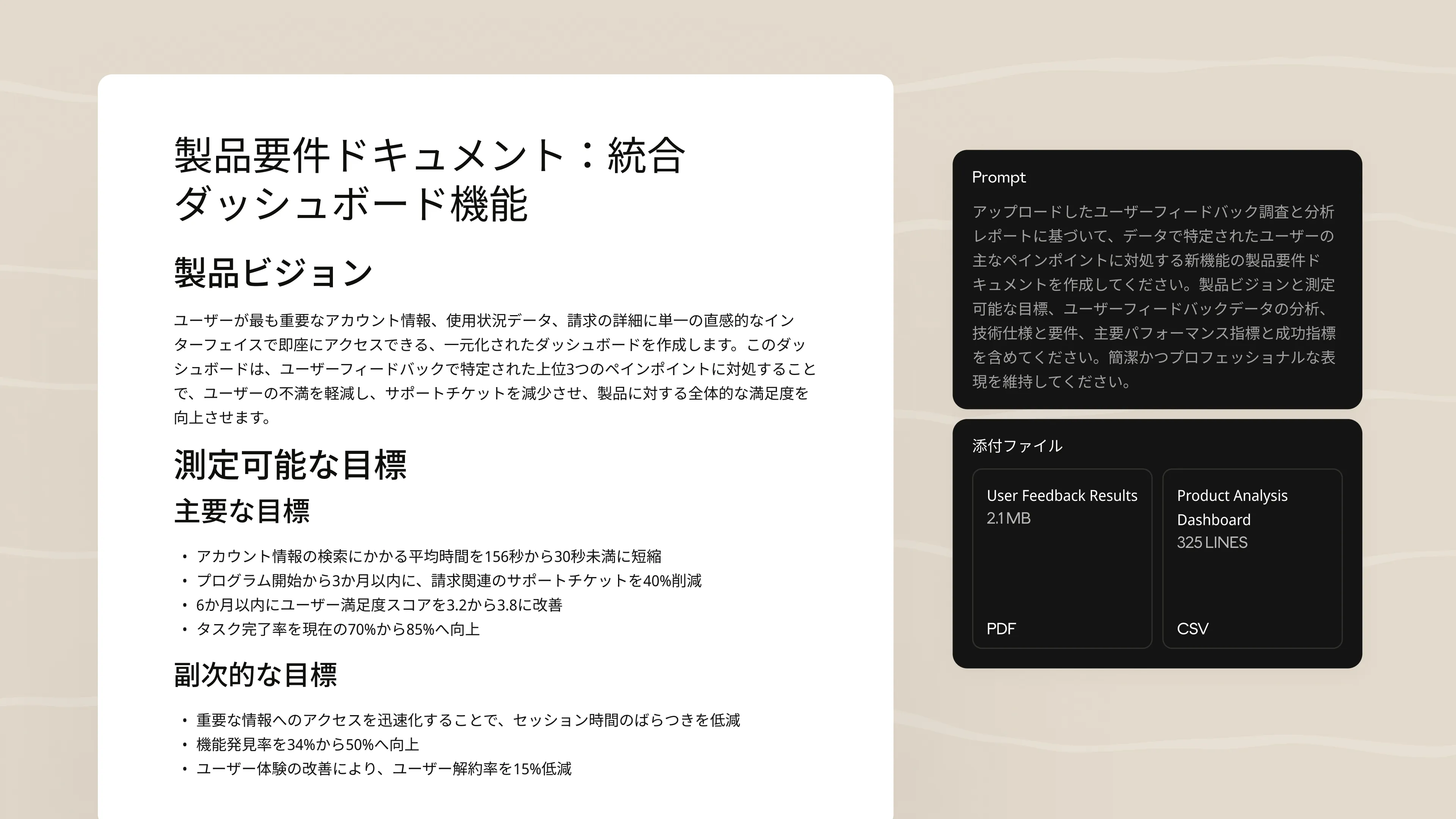Click the 主要な目標 subheading
The width and height of the screenshot is (1456, 819).
coord(242,511)
